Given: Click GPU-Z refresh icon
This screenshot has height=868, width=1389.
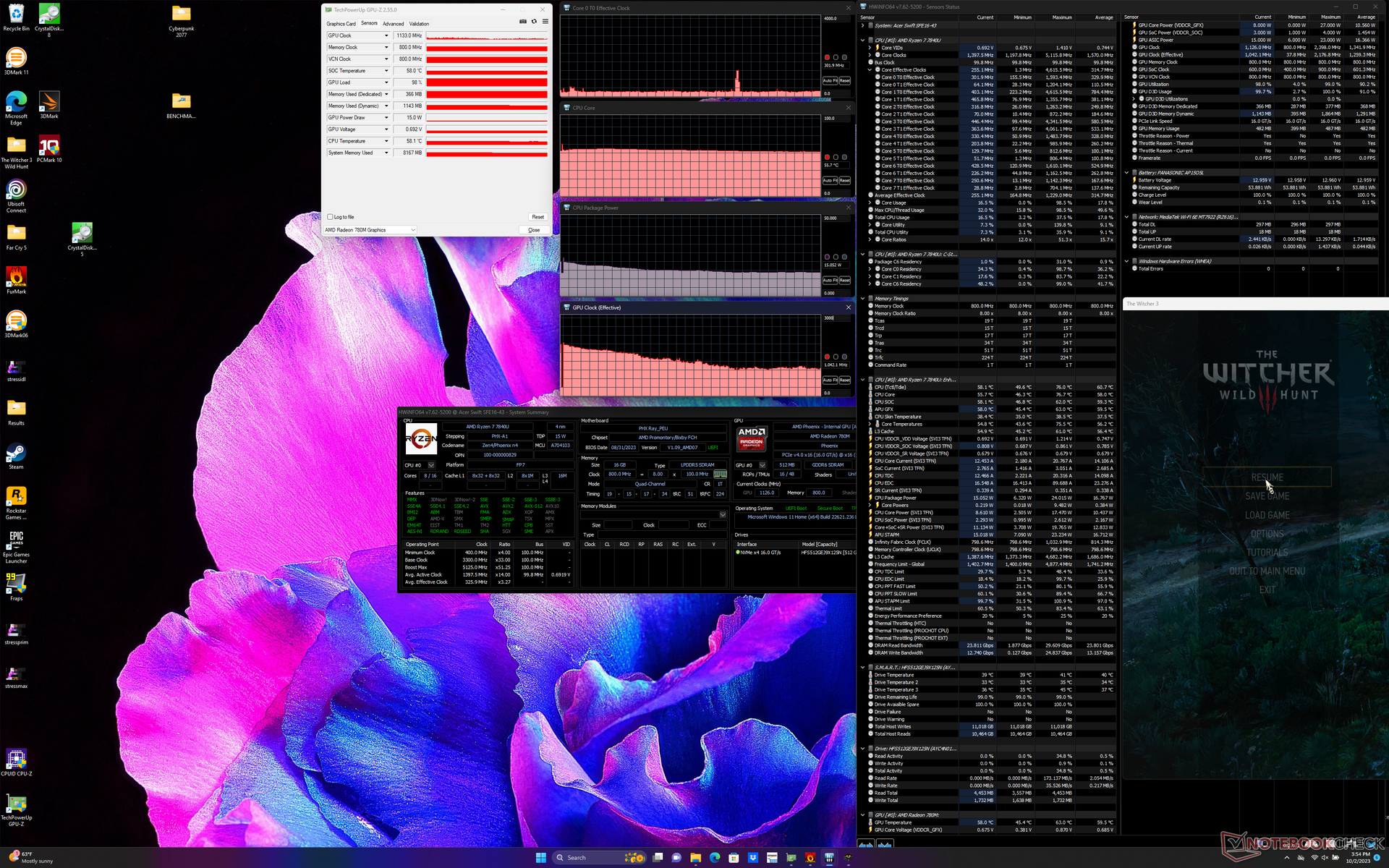Looking at the screenshot, I should coord(534,22).
